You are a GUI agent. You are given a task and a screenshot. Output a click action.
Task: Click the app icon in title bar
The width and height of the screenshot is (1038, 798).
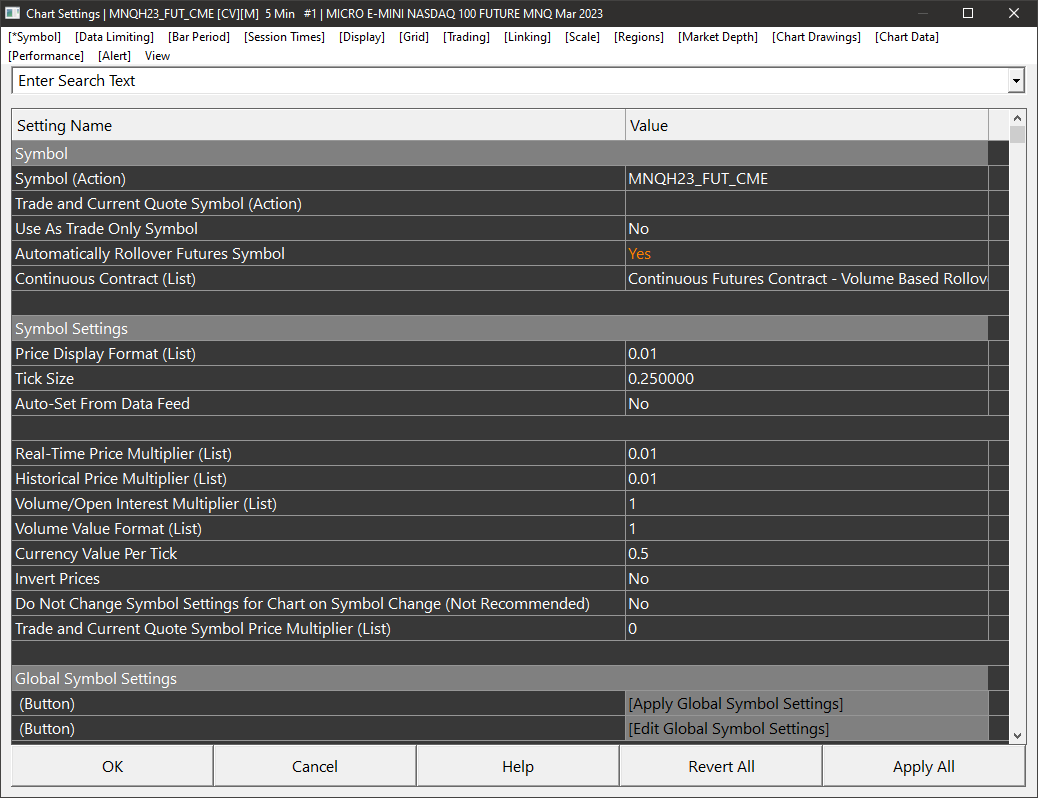pos(13,14)
